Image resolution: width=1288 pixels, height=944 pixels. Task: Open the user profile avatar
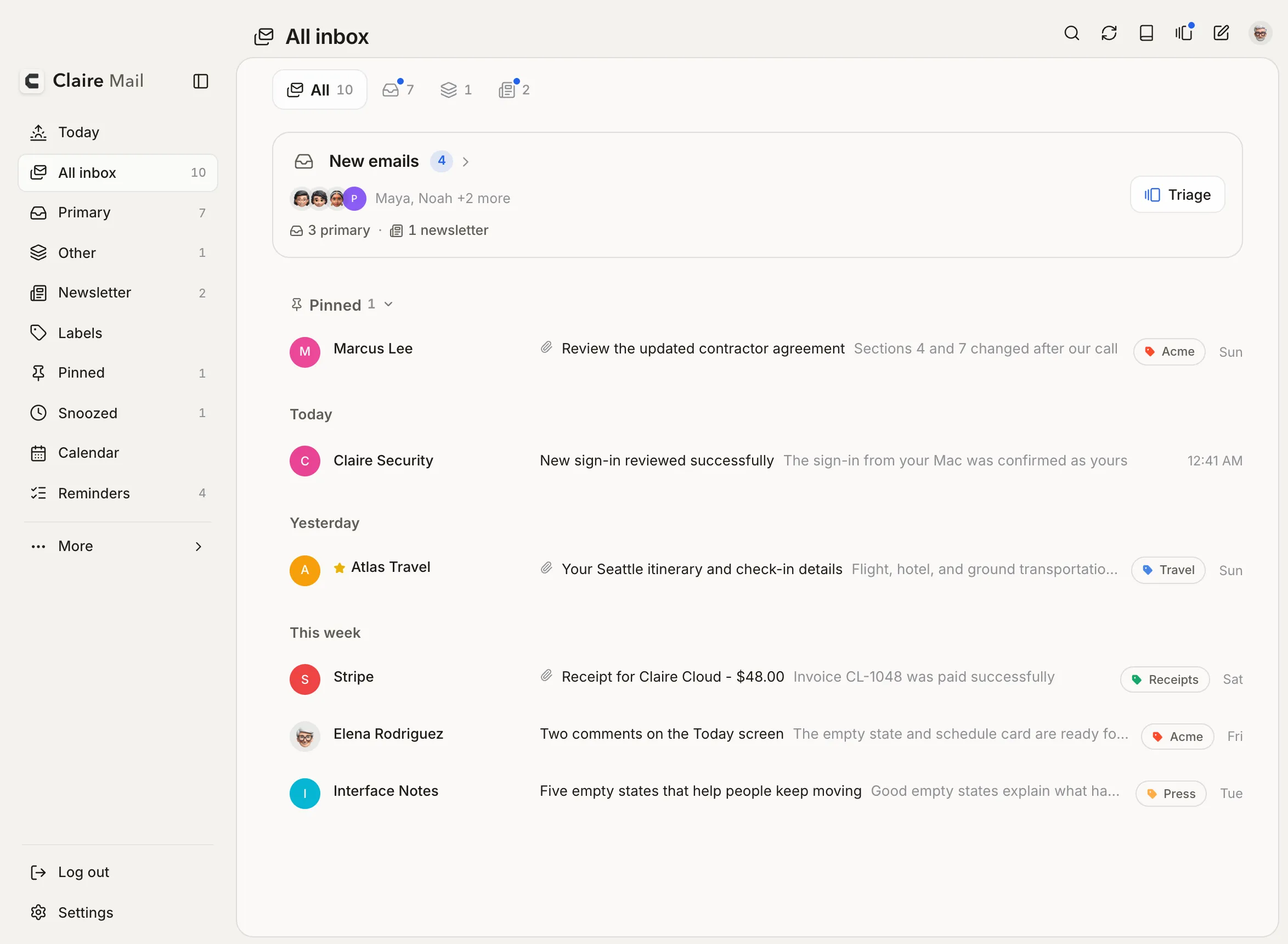(1260, 33)
